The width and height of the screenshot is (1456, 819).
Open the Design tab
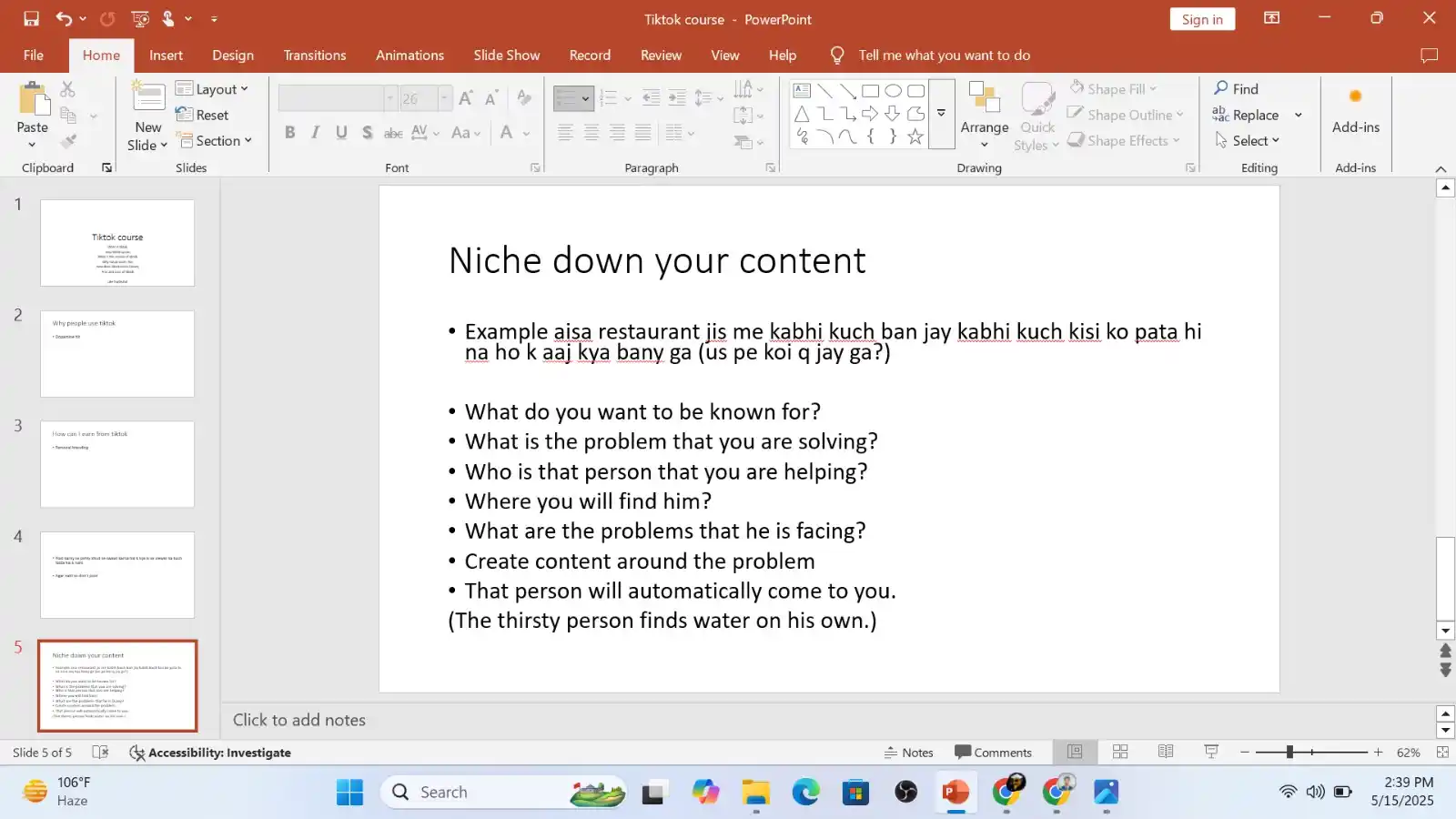point(233,56)
